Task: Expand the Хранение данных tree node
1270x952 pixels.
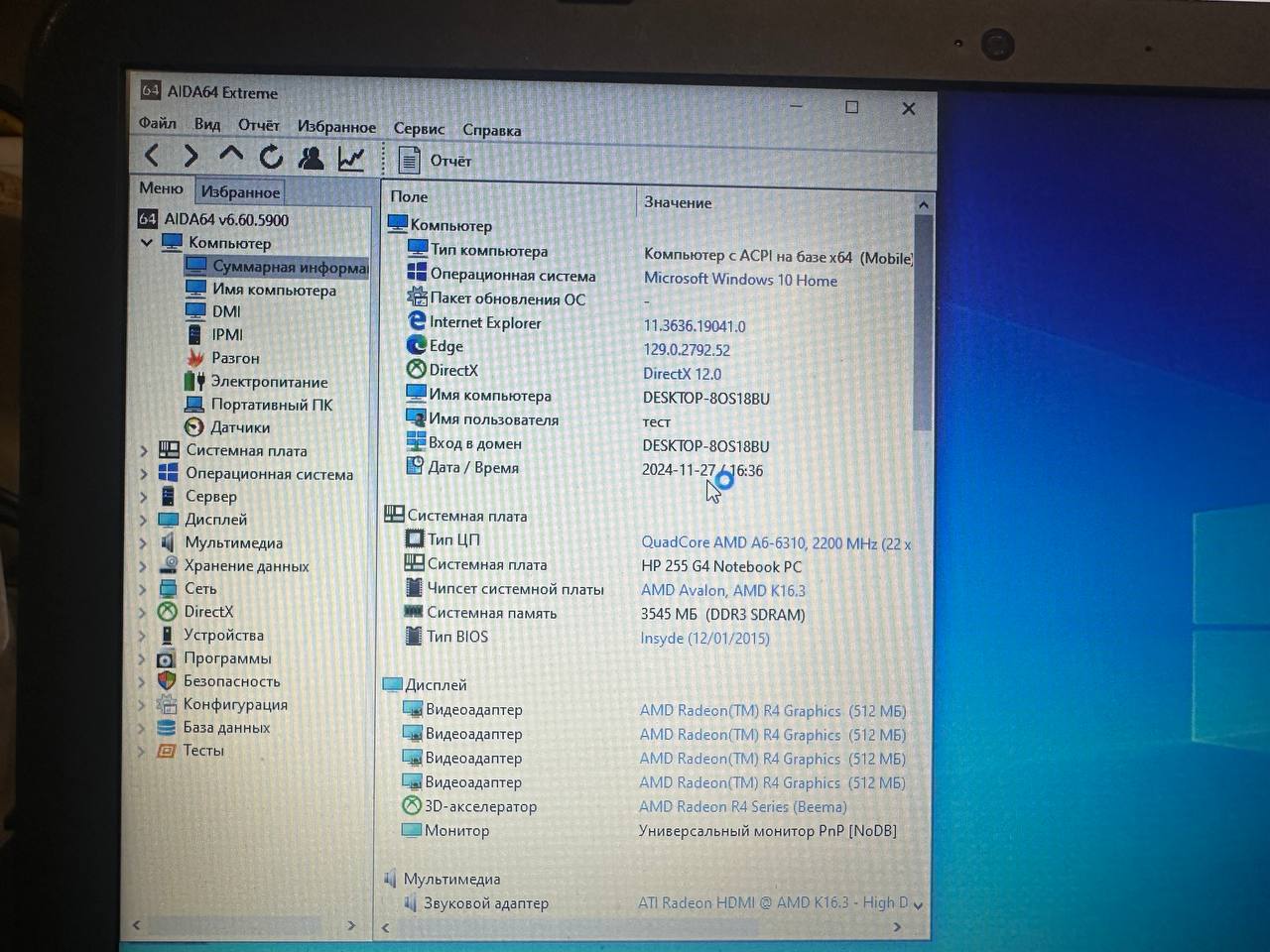Action: coord(144,566)
